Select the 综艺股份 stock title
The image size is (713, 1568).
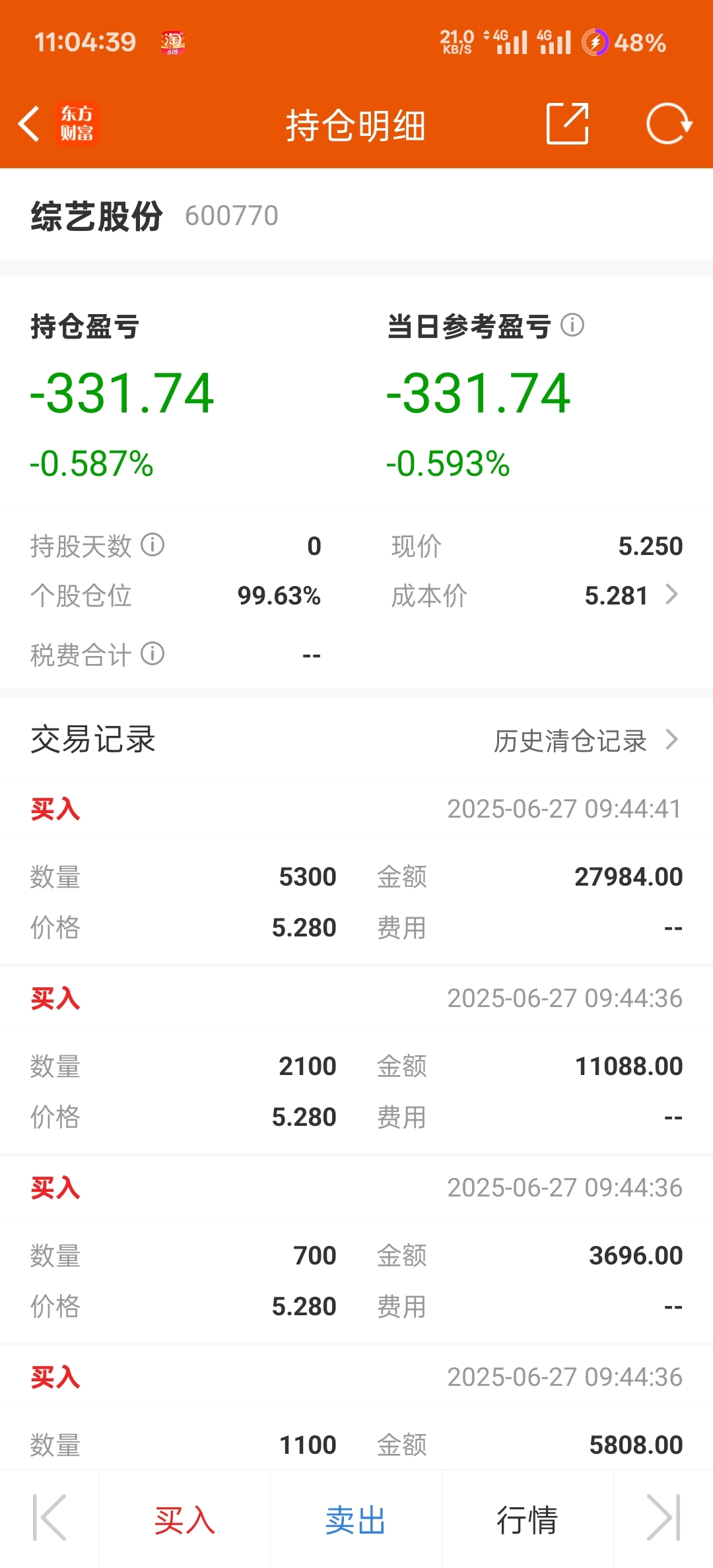96,216
